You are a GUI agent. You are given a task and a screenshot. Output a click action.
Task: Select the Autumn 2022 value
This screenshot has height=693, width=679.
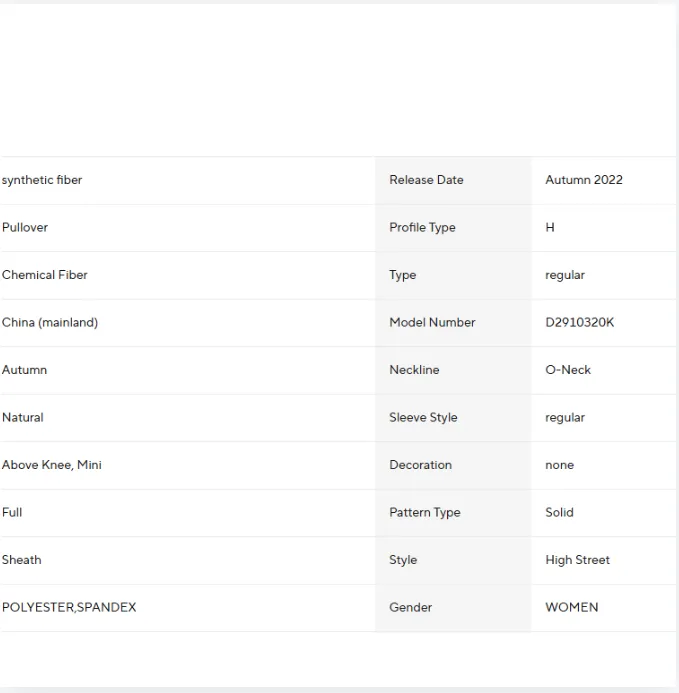coord(584,180)
